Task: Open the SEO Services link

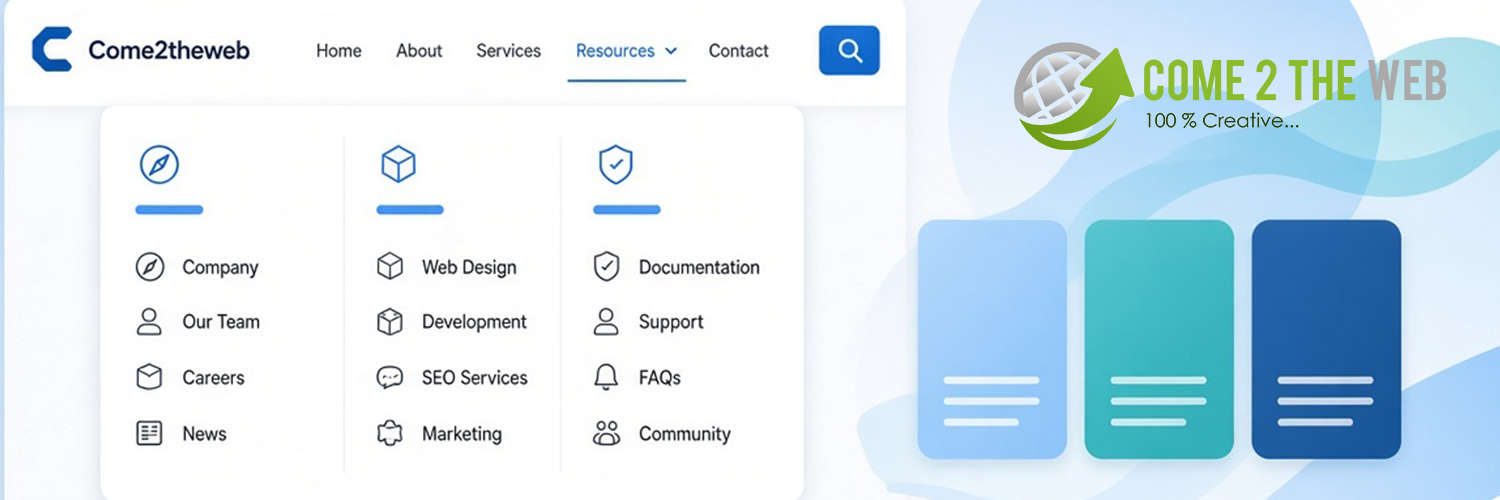Action: 474,378
